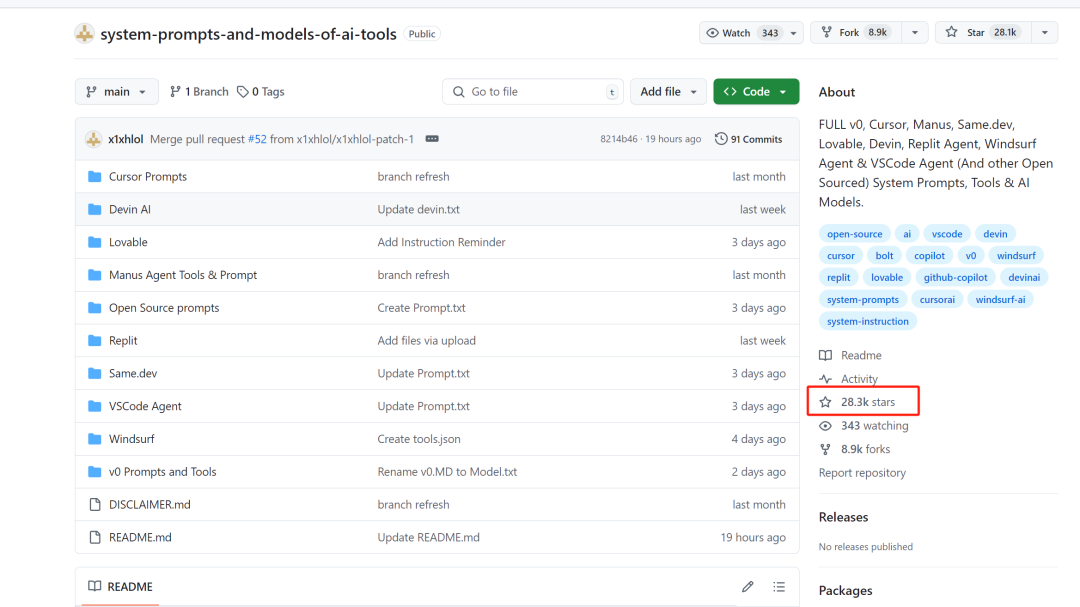
Task: Switch to the README tab
Action: pyautogui.click(x=121, y=587)
